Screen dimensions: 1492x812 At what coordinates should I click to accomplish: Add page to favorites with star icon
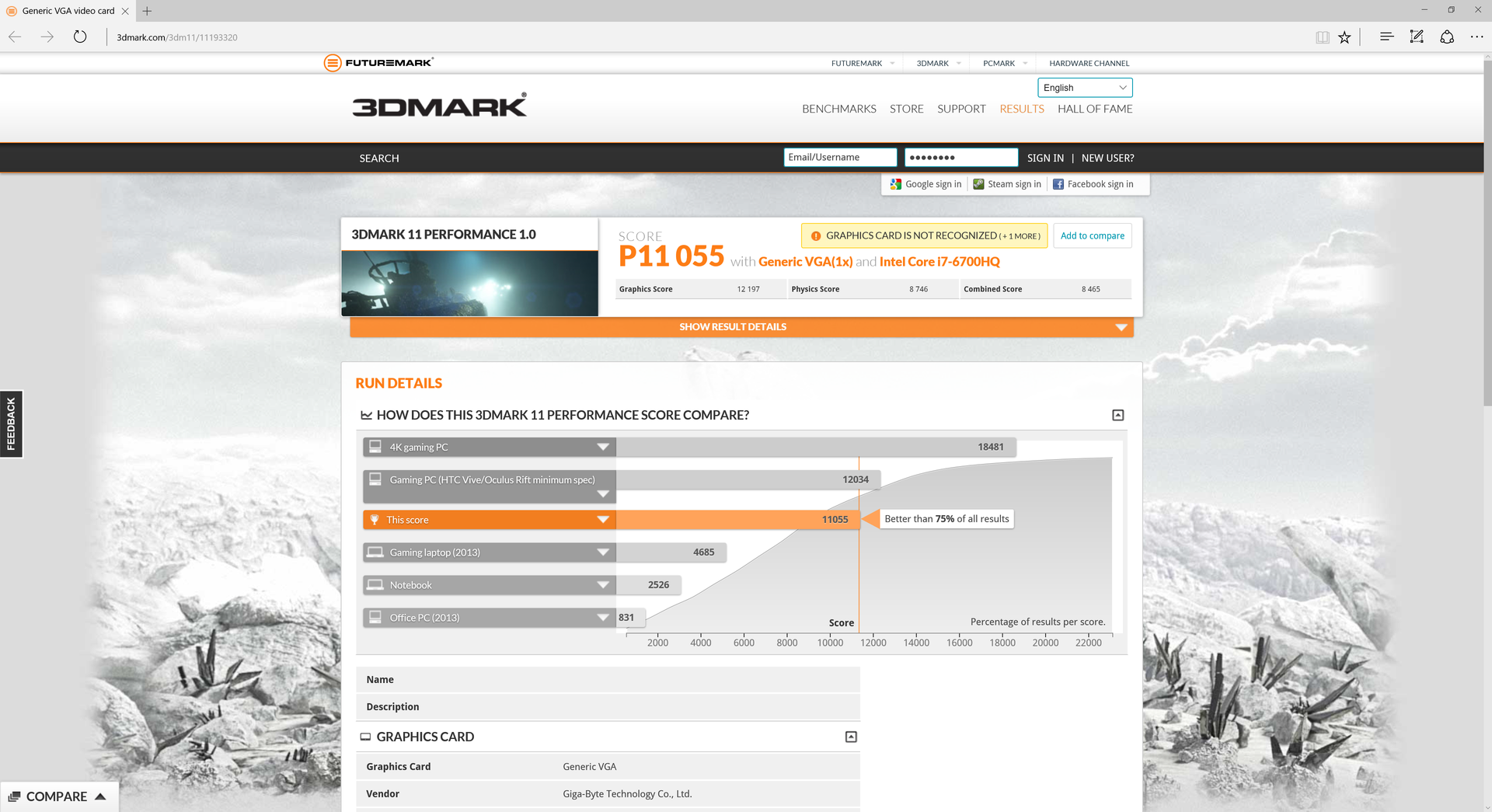coord(1344,37)
